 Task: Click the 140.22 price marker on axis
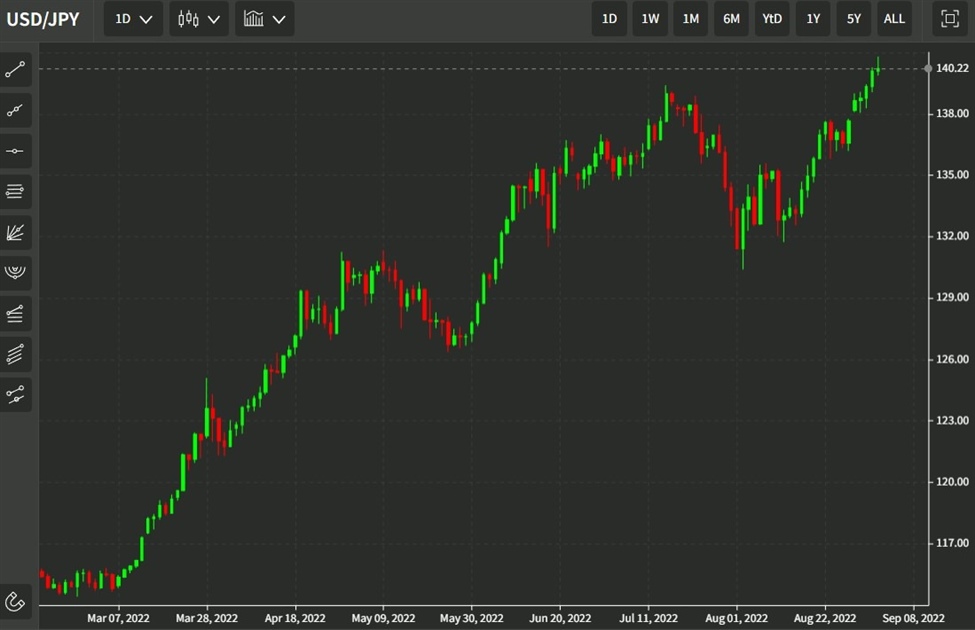click(x=950, y=68)
